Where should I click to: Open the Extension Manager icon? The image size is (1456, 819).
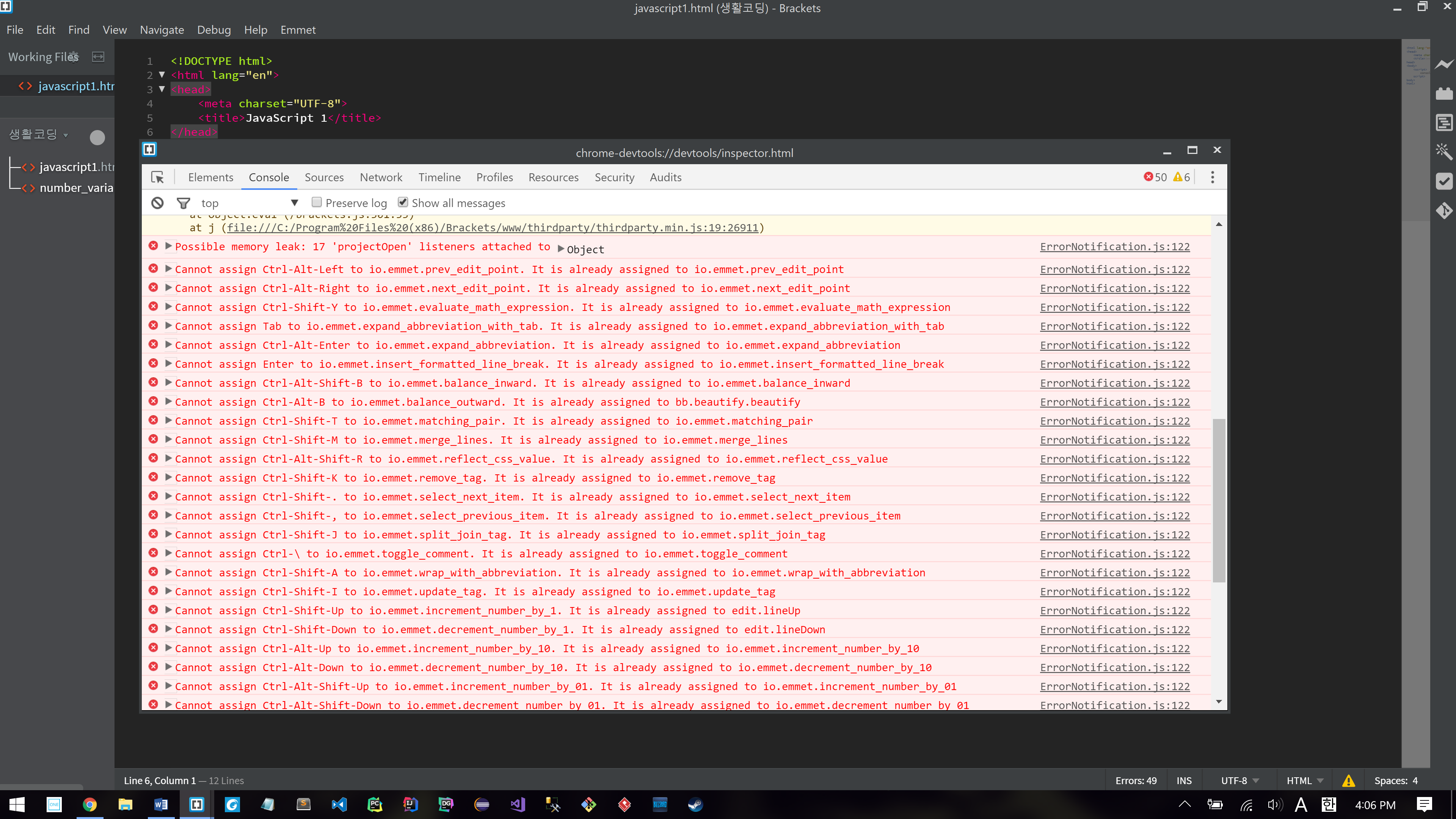pos(1445,94)
